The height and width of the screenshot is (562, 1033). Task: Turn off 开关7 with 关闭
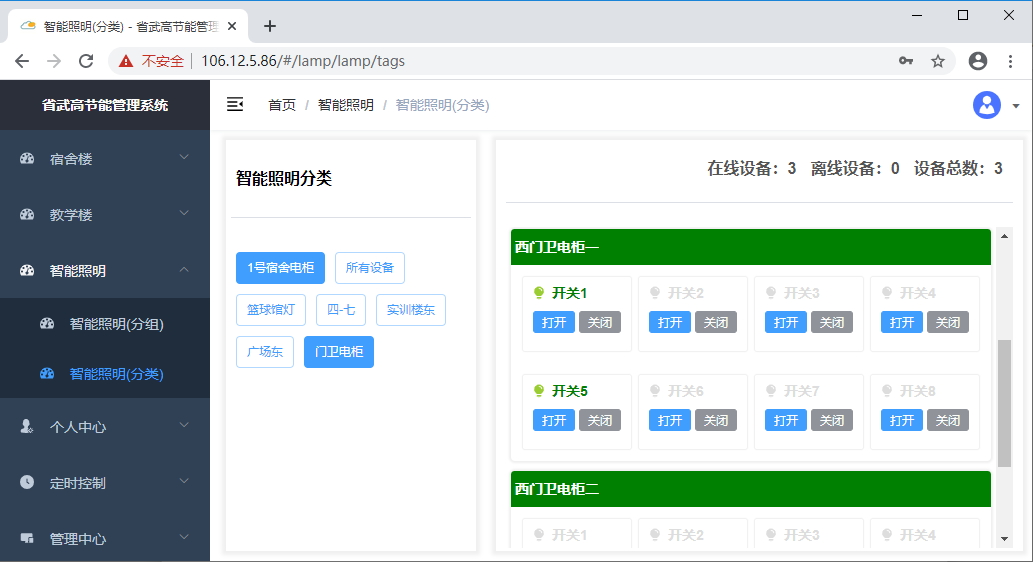click(832, 420)
